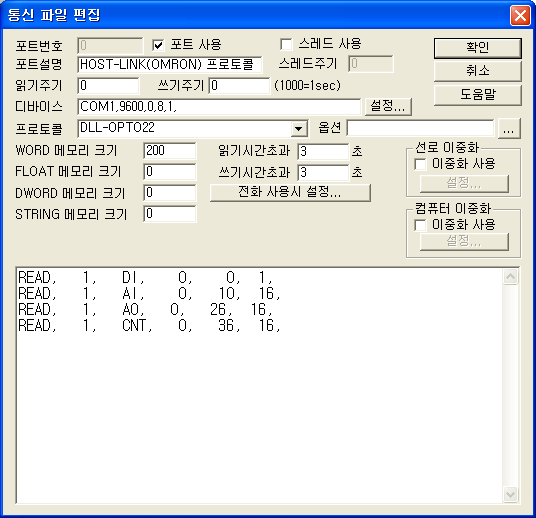The height and width of the screenshot is (518, 536).
Task: Check 이중화 사용 under 선로 이중화
Action: (x=420, y=164)
